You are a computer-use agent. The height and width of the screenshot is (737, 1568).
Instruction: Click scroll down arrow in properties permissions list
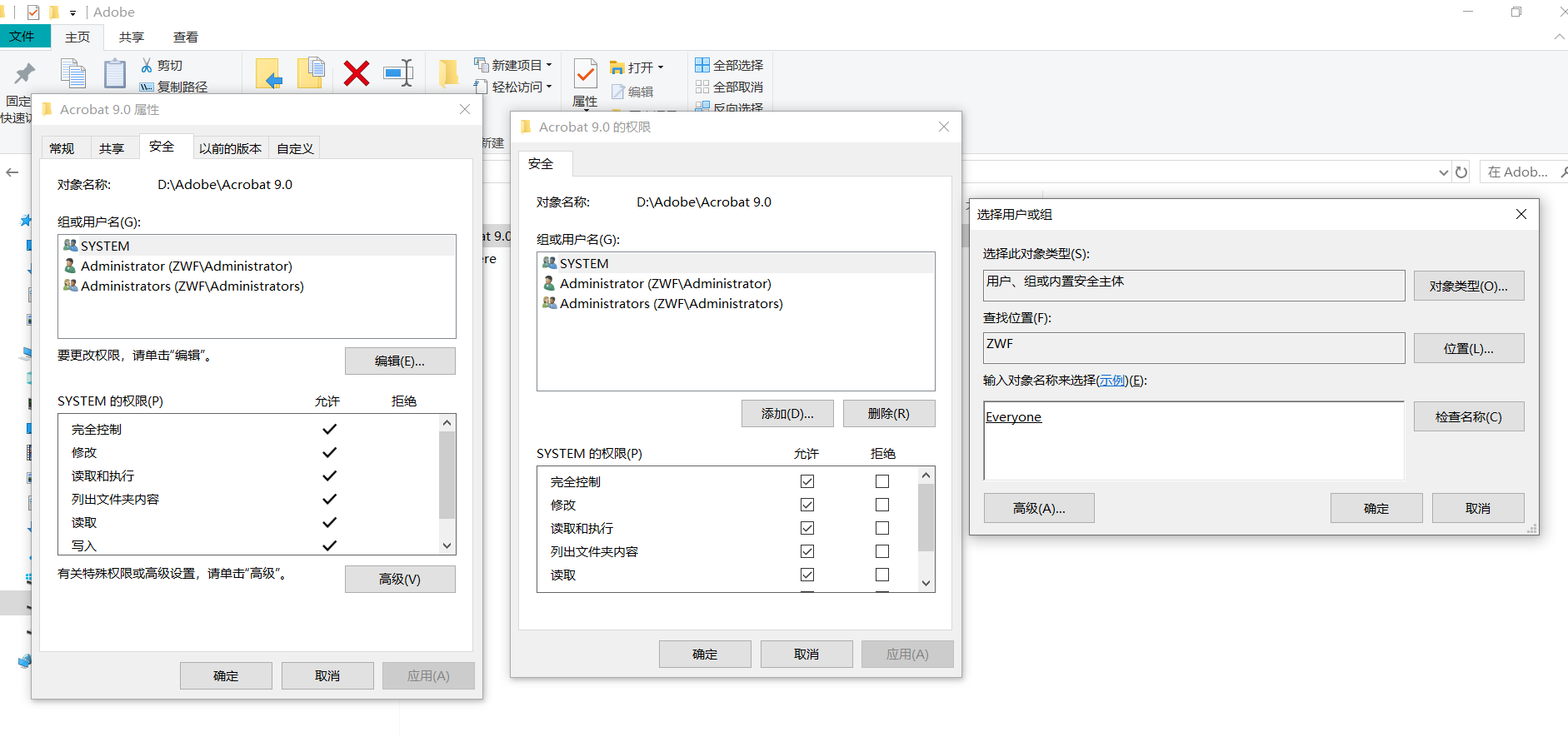point(447,546)
